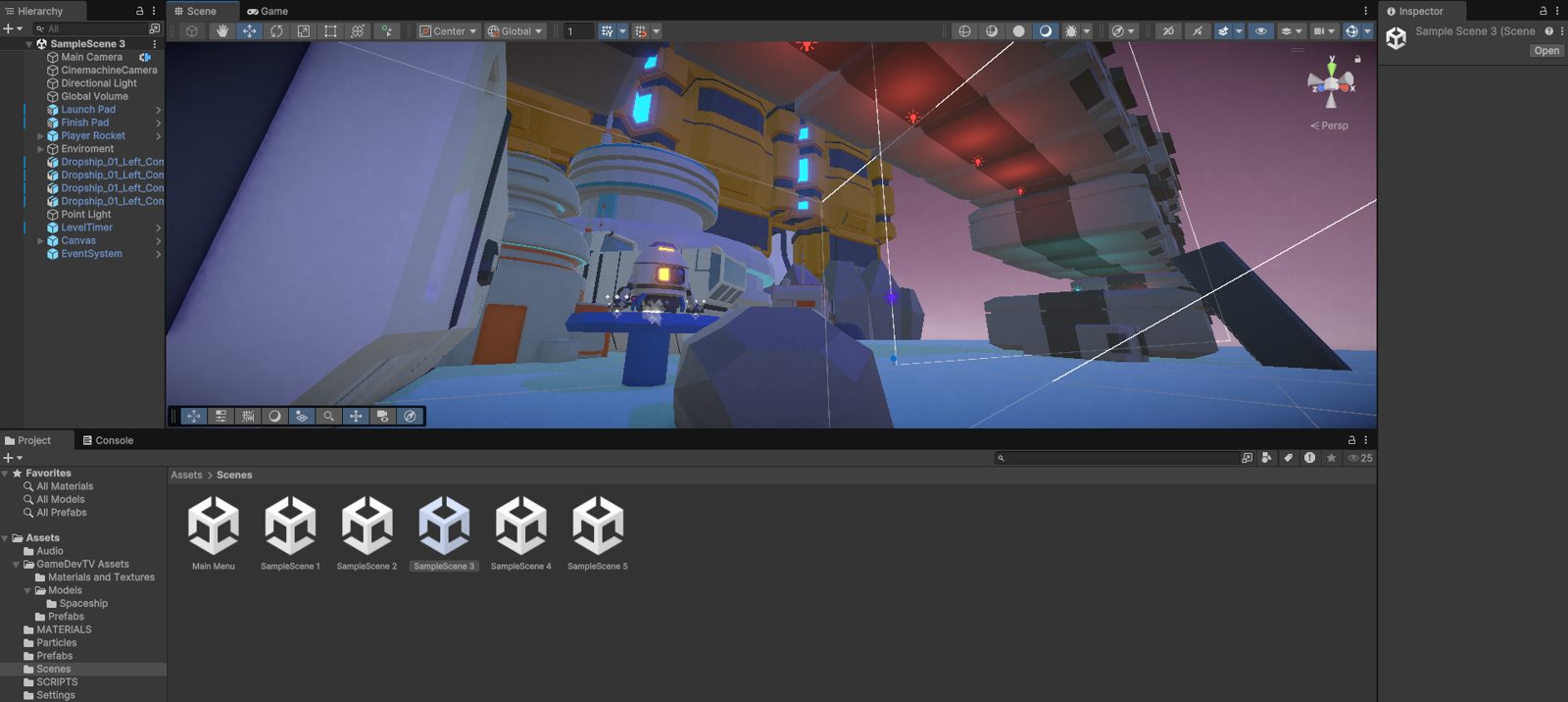Select the Rect transform tool

tap(330, 31)
